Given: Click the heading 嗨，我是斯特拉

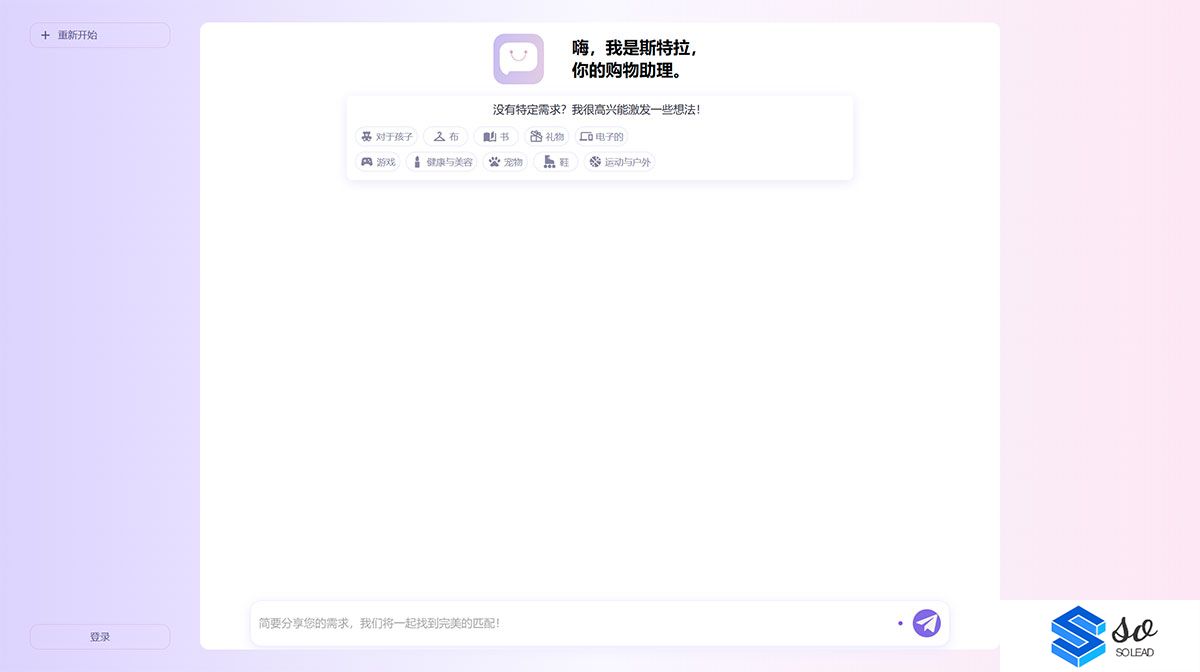Looking at the screenshot, I should (634, 48).
